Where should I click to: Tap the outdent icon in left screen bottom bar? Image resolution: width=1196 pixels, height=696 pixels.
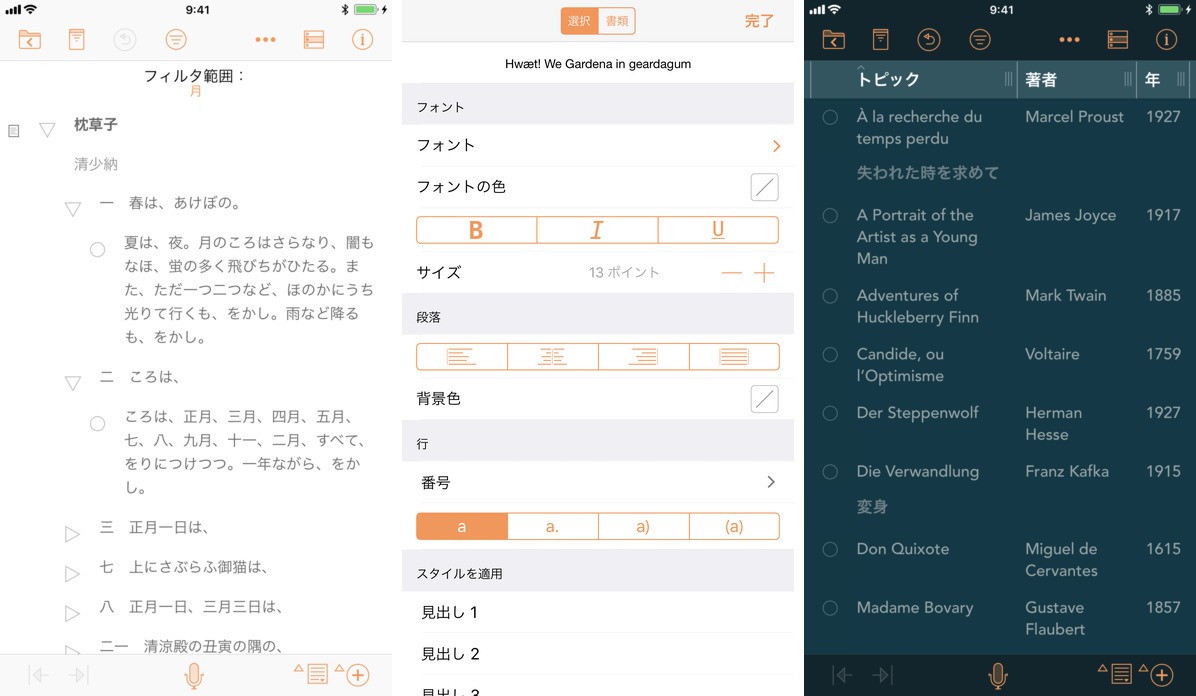[x=38, y=675]
